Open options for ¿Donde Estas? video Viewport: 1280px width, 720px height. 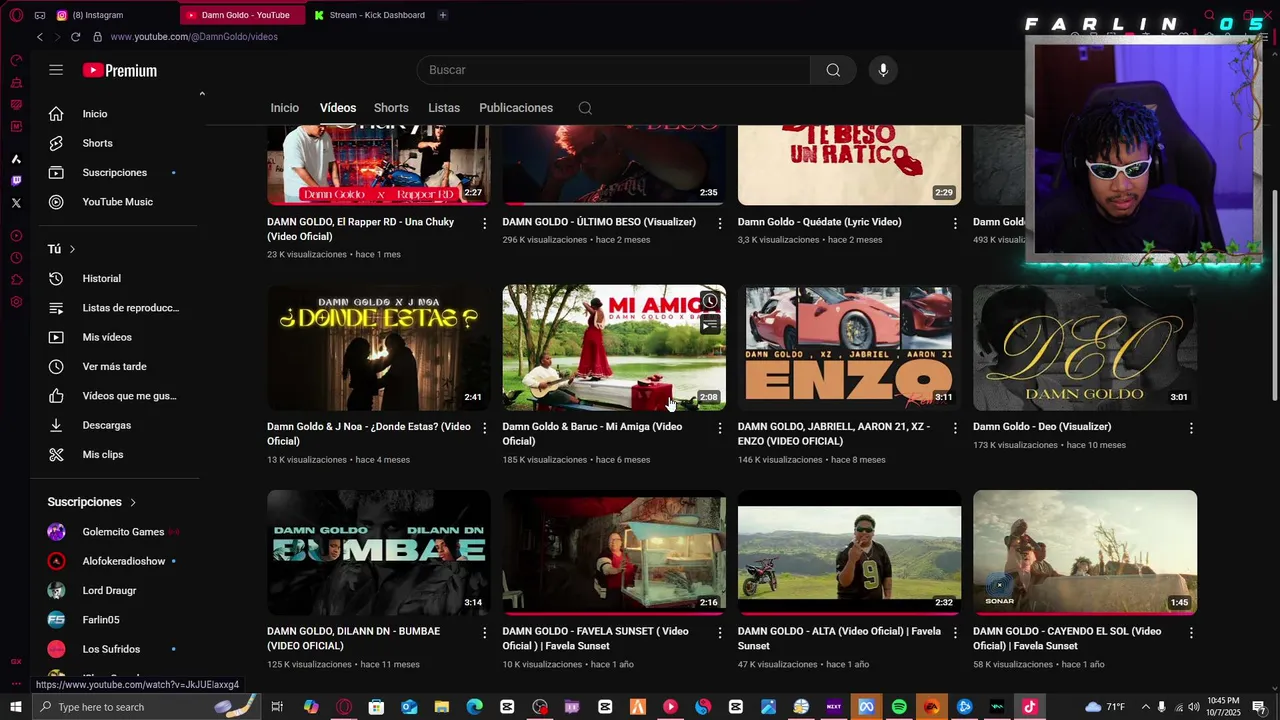[485, 428]
